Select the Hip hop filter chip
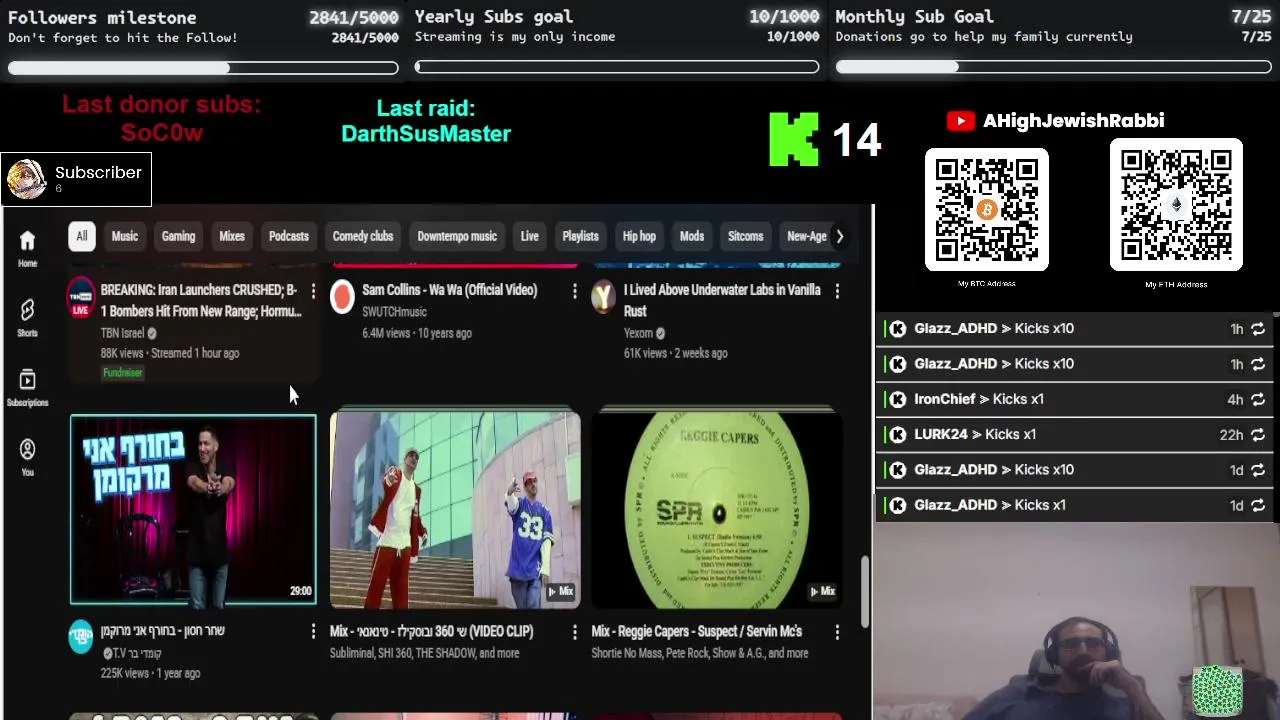The image size is (1280, 720). click(x=639, y=237)
